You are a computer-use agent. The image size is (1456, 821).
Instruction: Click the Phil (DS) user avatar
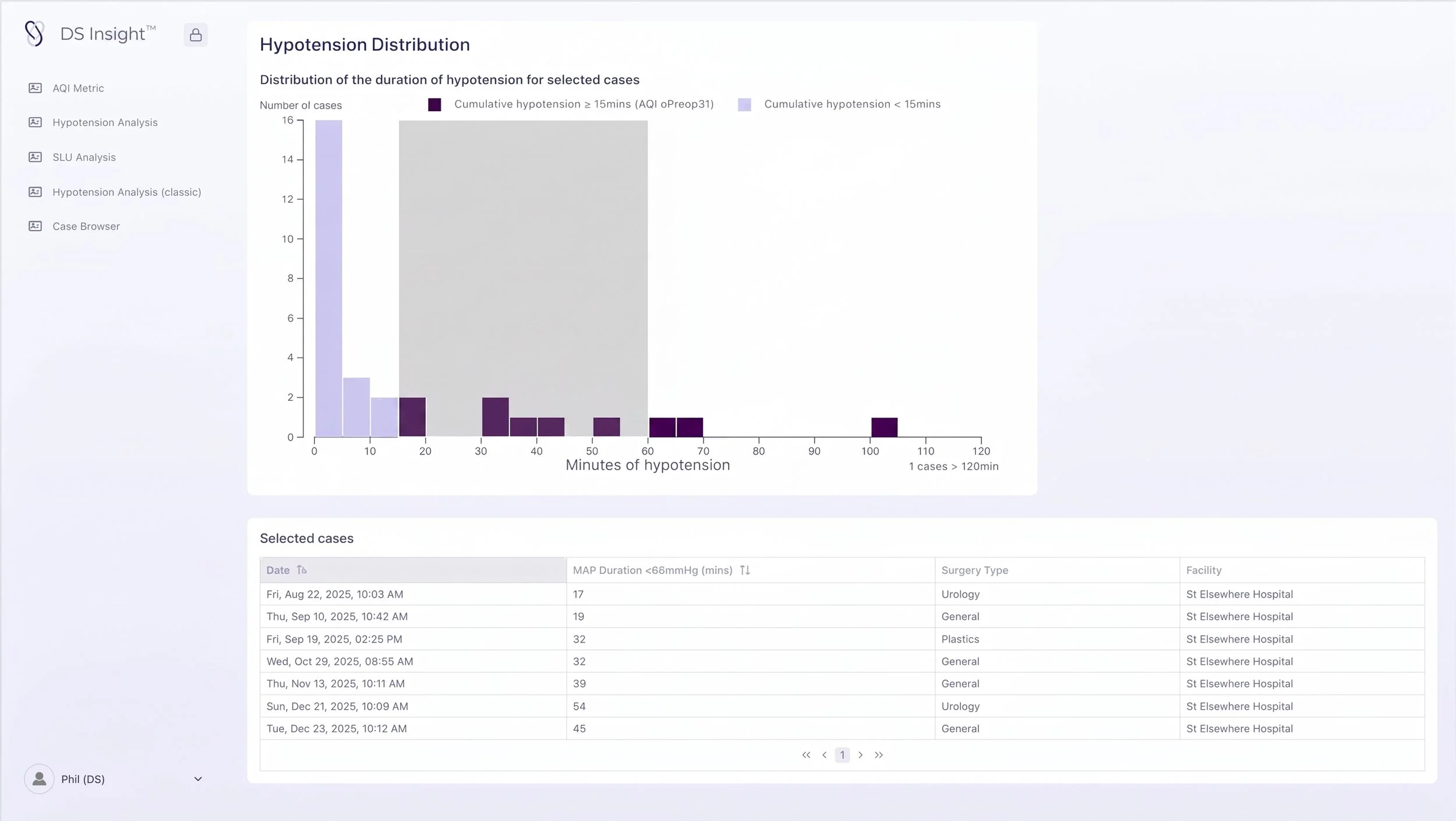[x=39, y=779]
